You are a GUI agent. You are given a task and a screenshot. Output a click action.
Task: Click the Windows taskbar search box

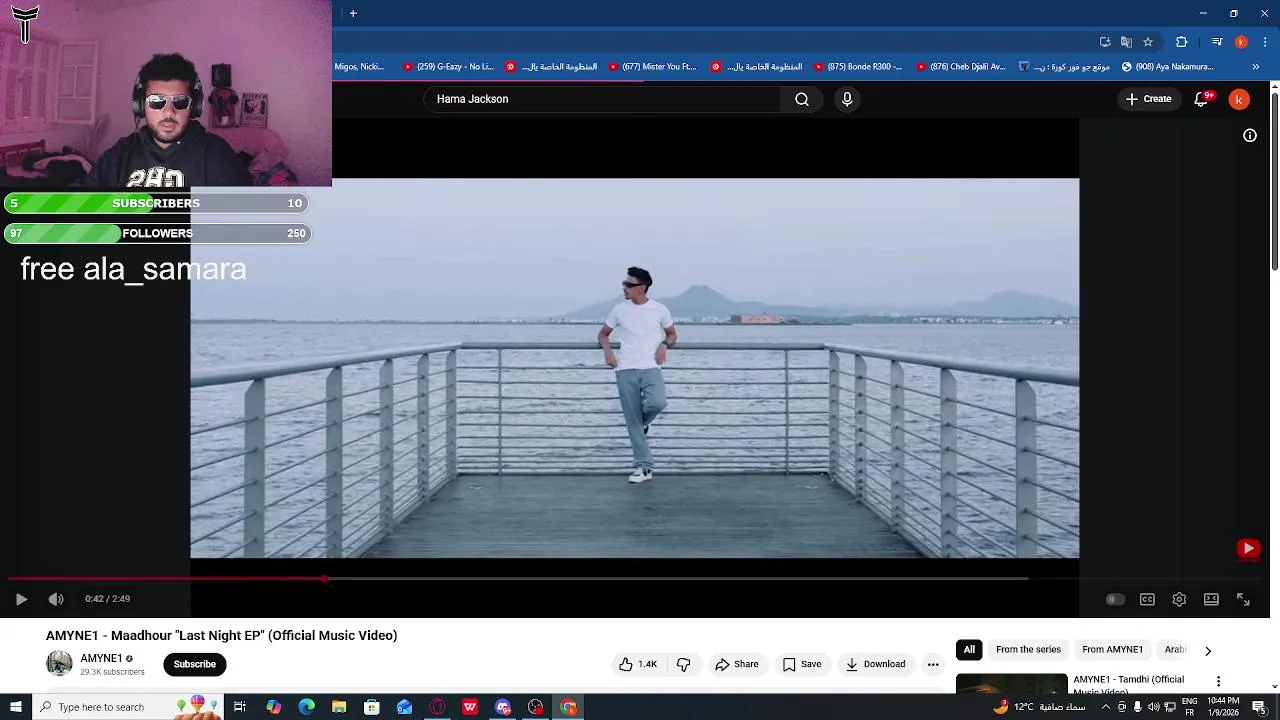coord(128,707)
